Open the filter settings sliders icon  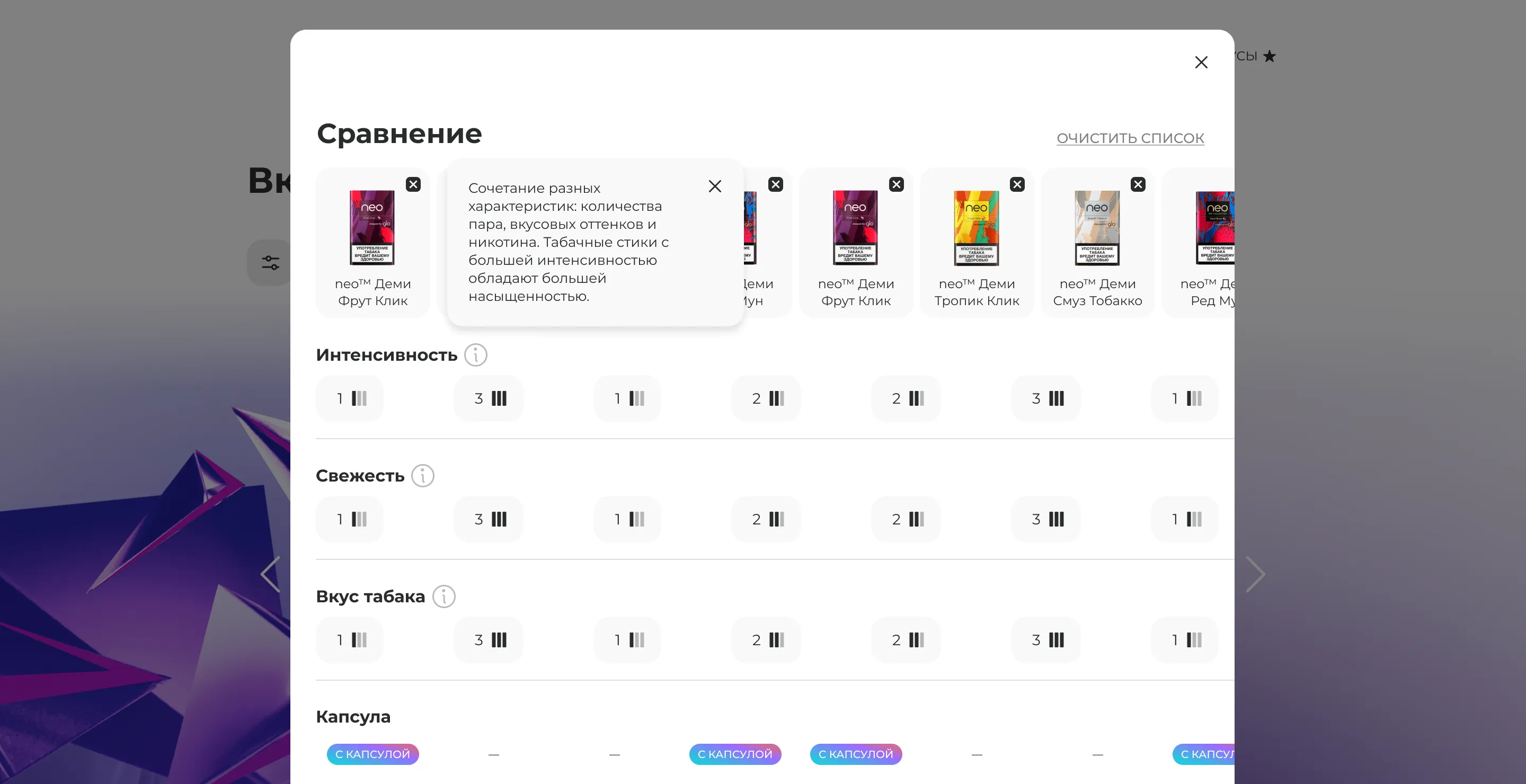click(x=270, y=263)
